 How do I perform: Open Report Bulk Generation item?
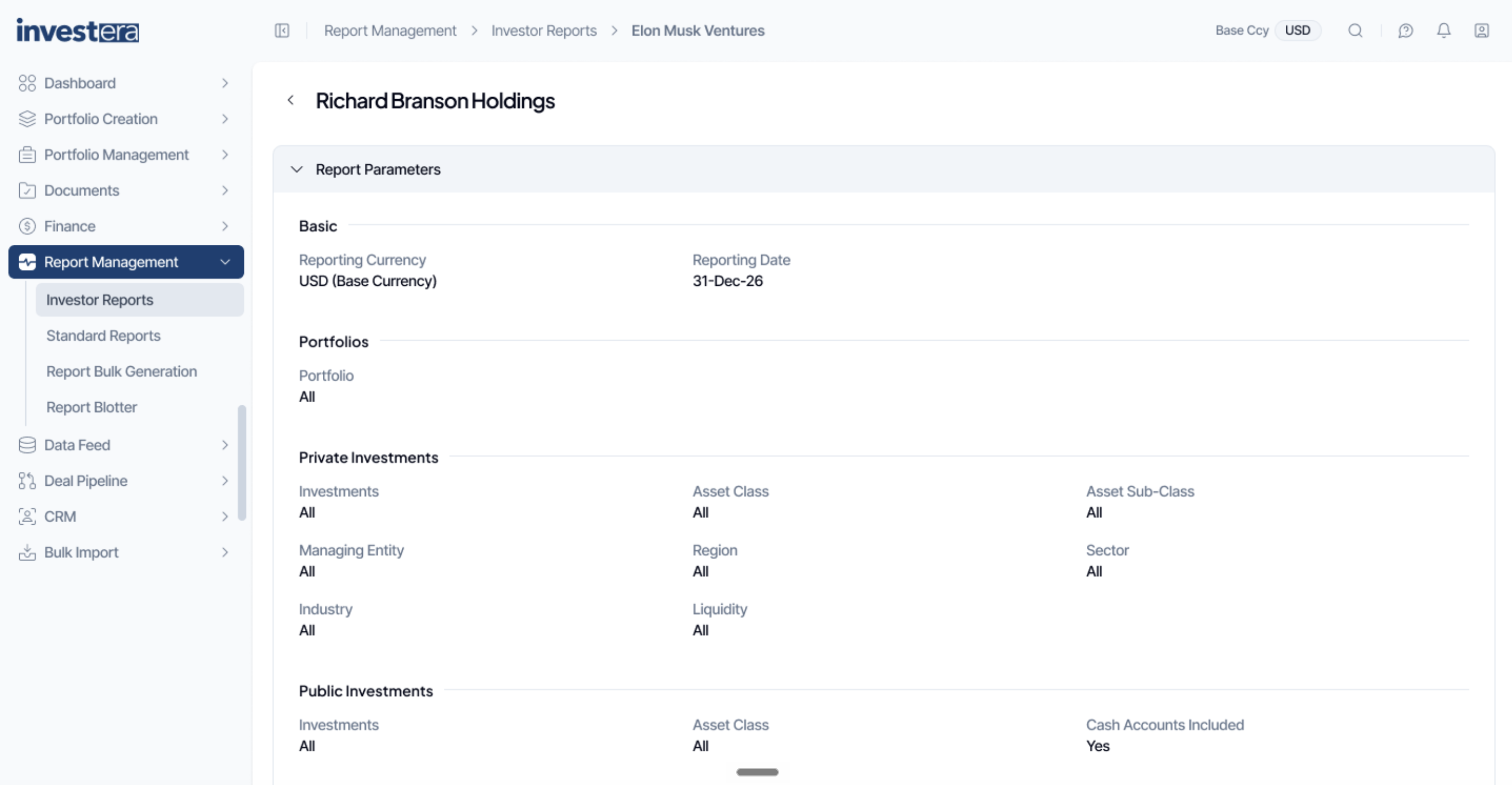122,372
